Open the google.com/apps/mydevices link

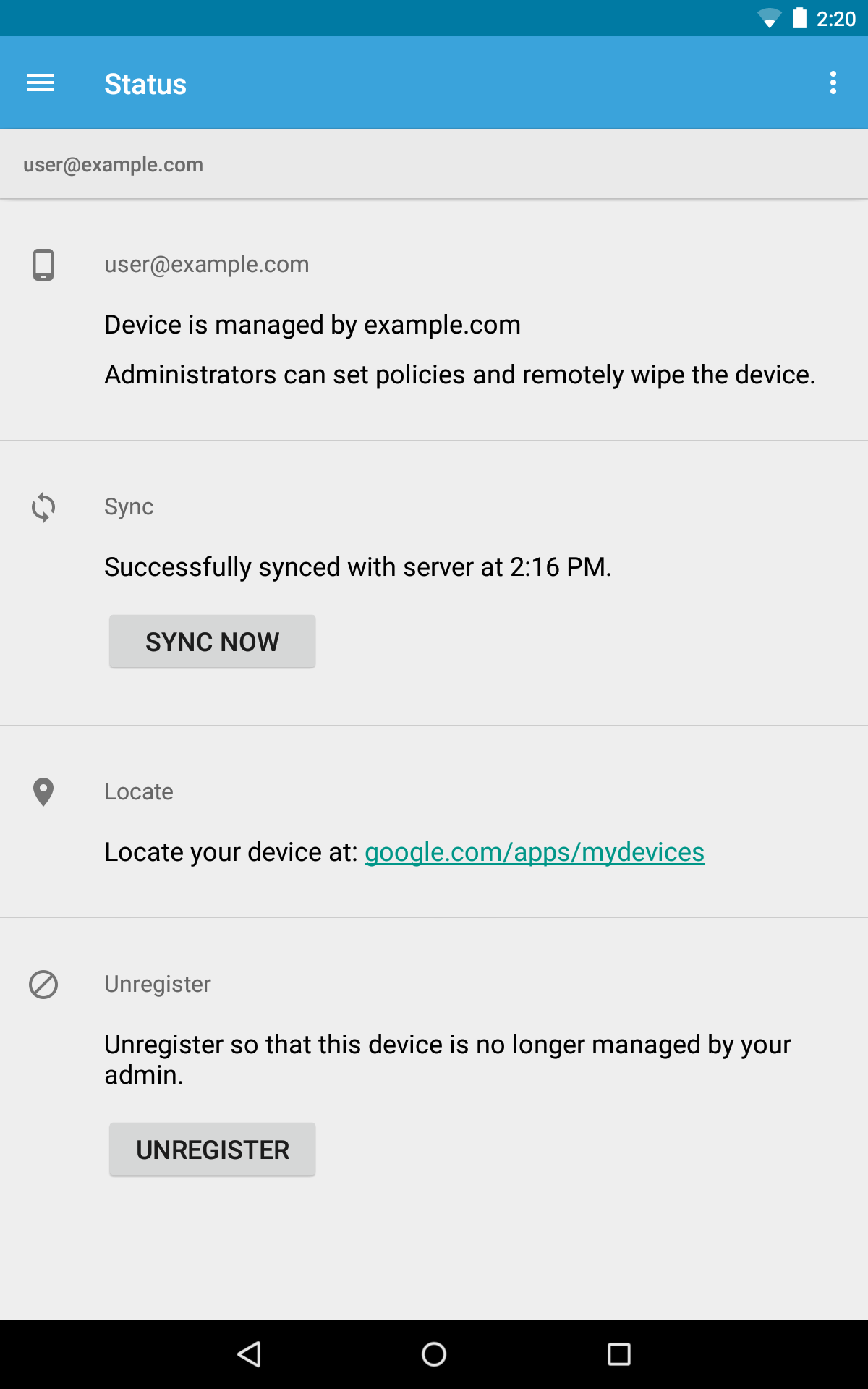coord(534,852)
